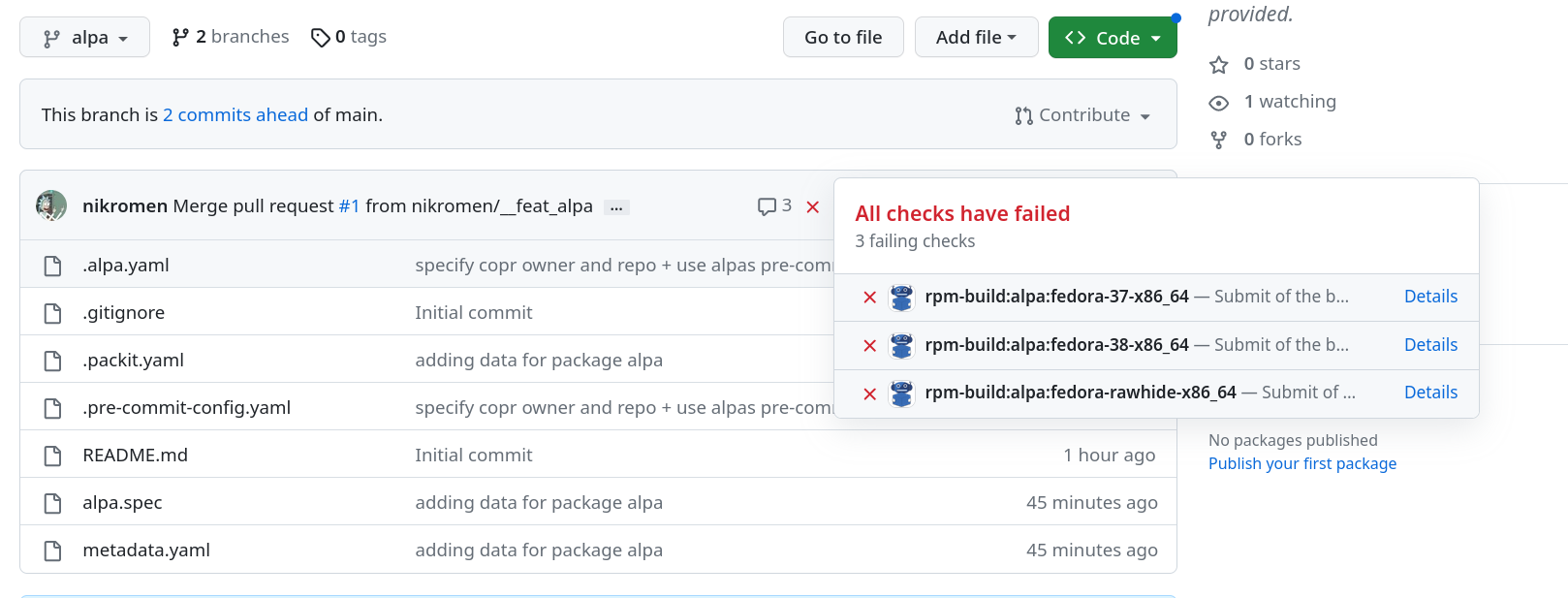Screen dimensions: 1568x598
Task: Open the .pre-commit-config.yaml file
Action: click(x=187, y=407)
